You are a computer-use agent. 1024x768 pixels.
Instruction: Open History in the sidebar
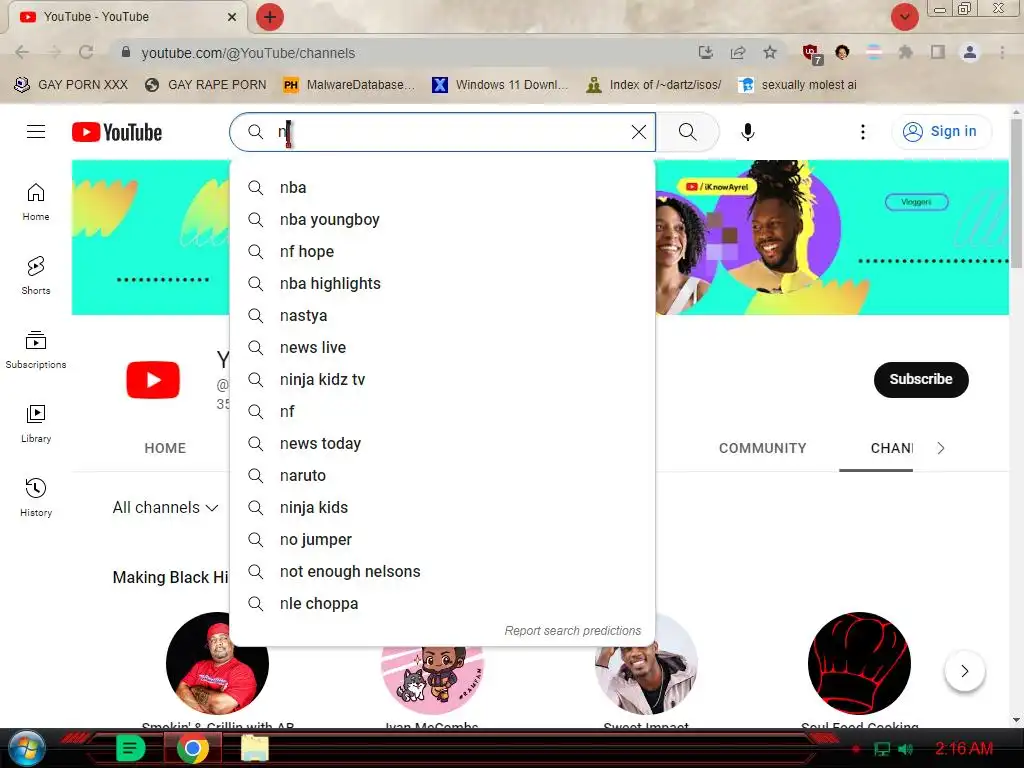36,497
